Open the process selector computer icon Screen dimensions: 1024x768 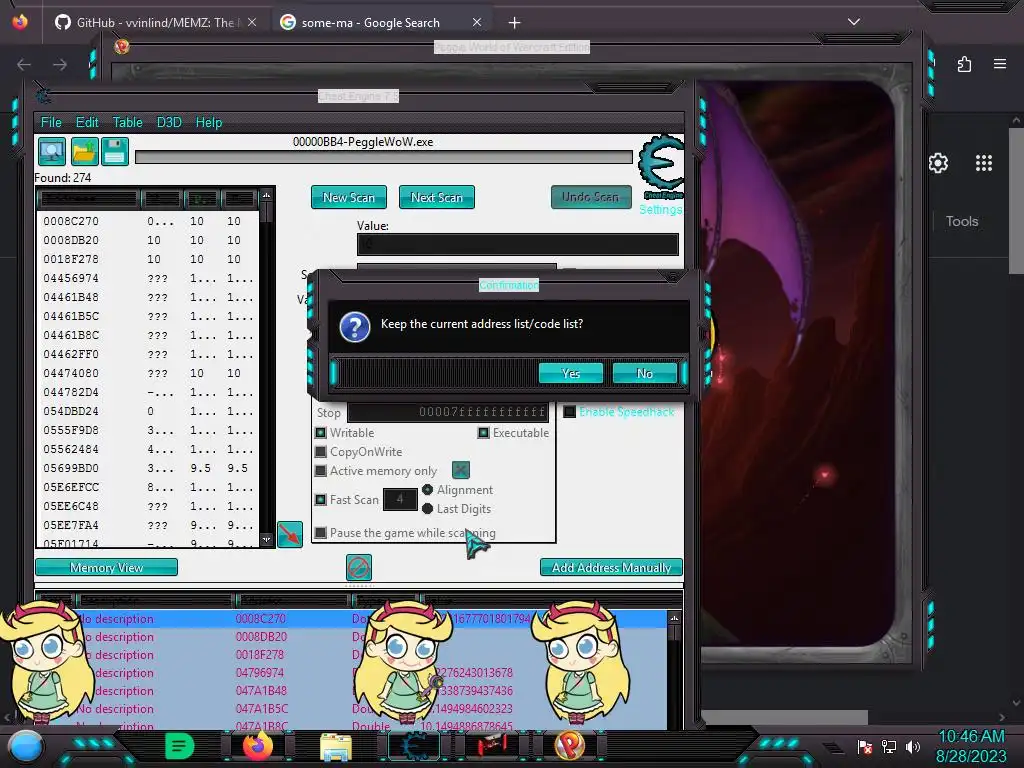[52, 152]
